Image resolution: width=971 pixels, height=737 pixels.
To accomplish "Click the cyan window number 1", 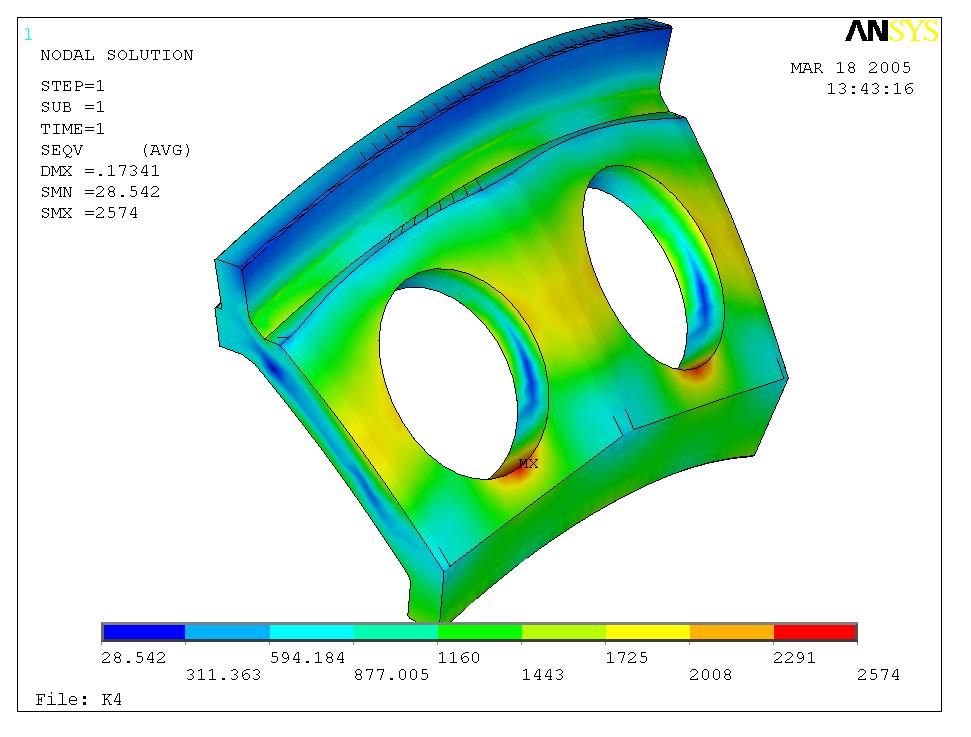I will tap(28, 34).
